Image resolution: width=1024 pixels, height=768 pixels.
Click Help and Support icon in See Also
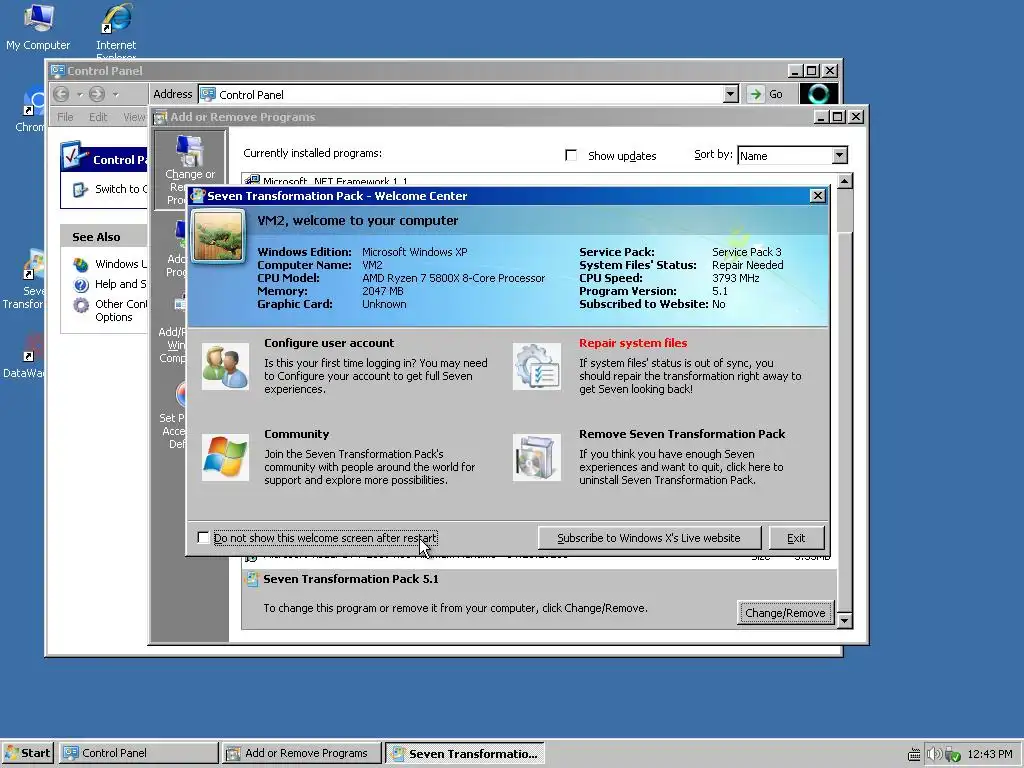[81, 285]
